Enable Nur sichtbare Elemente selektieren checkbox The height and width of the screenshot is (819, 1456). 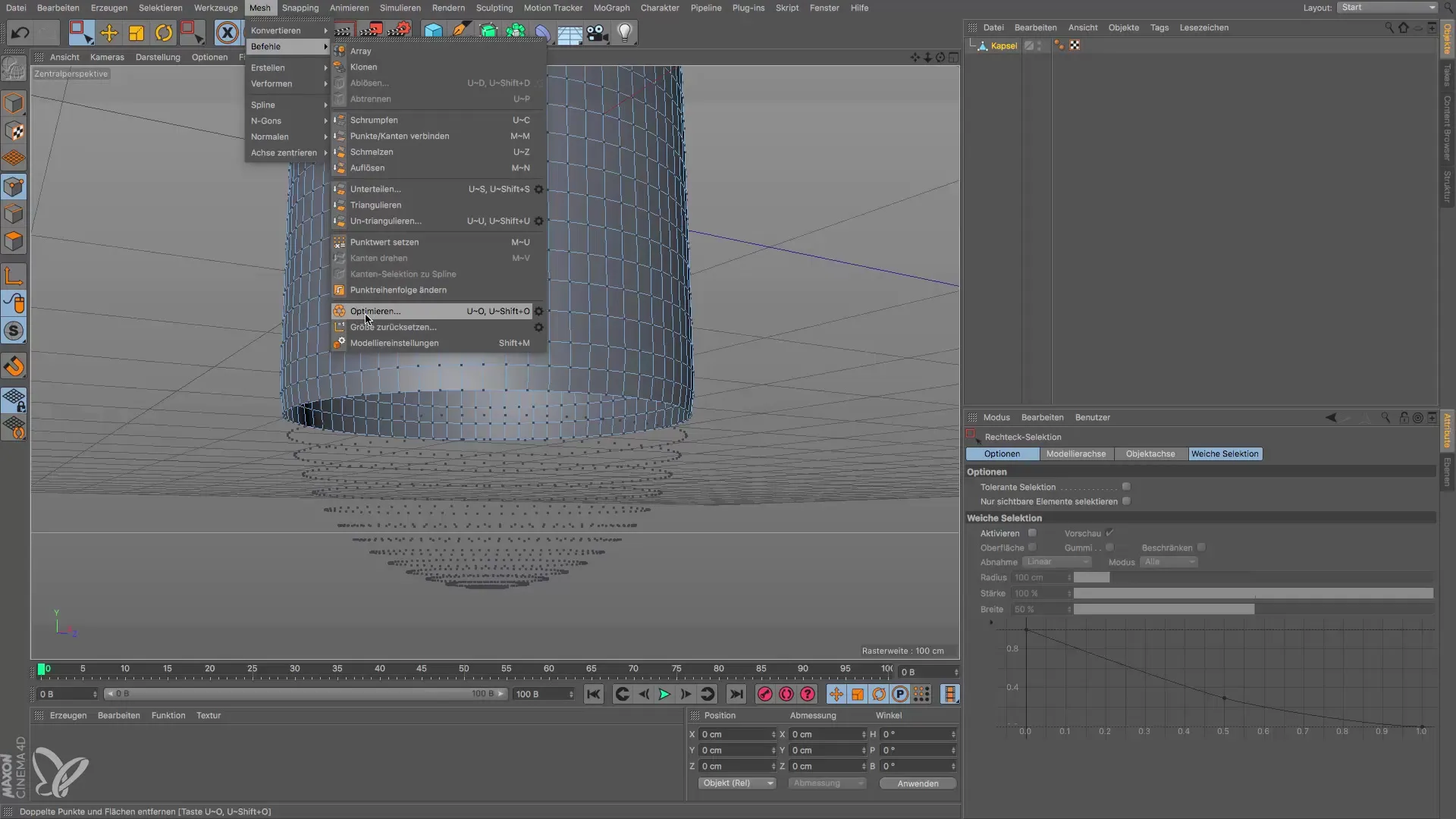(x=1126, y=501)
